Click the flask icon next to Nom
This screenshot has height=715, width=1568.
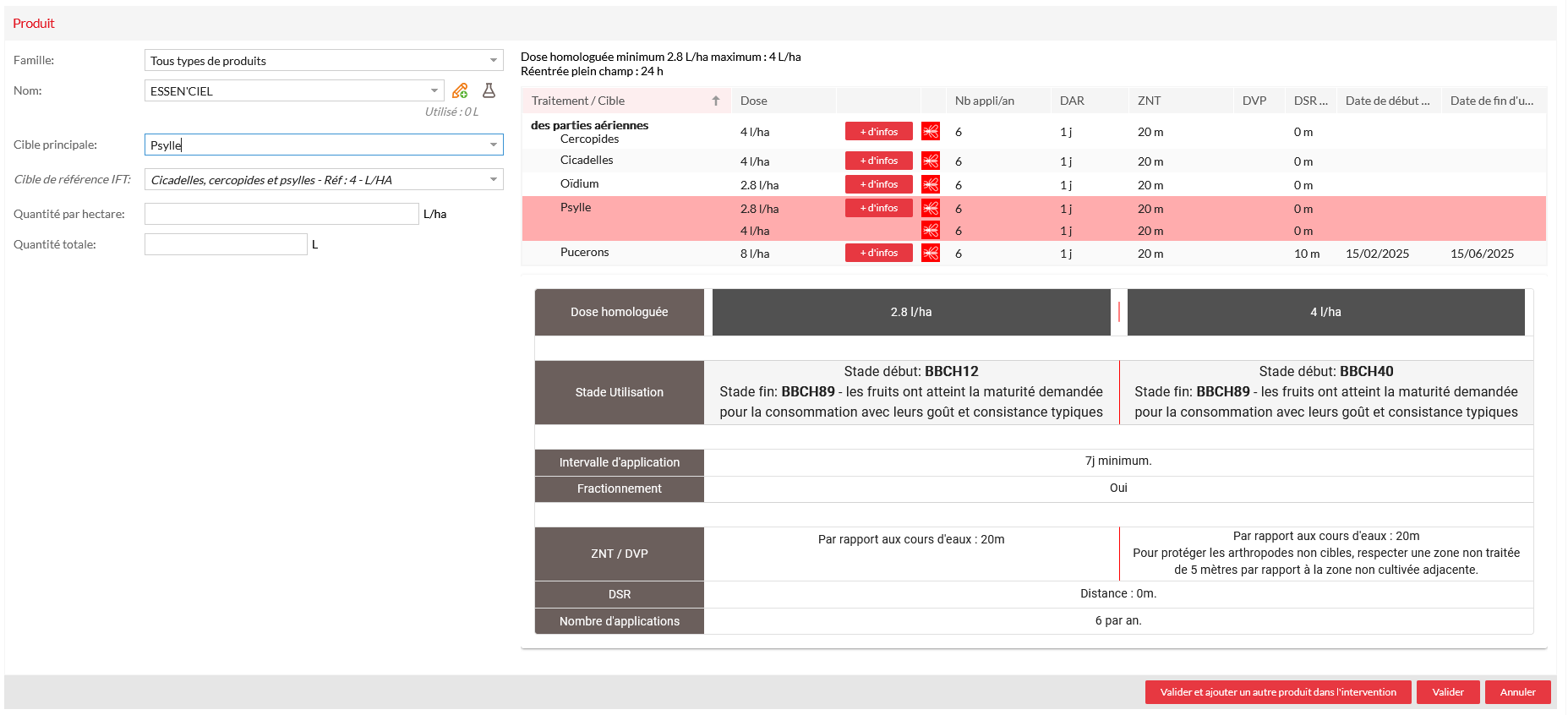coord(489,90)
